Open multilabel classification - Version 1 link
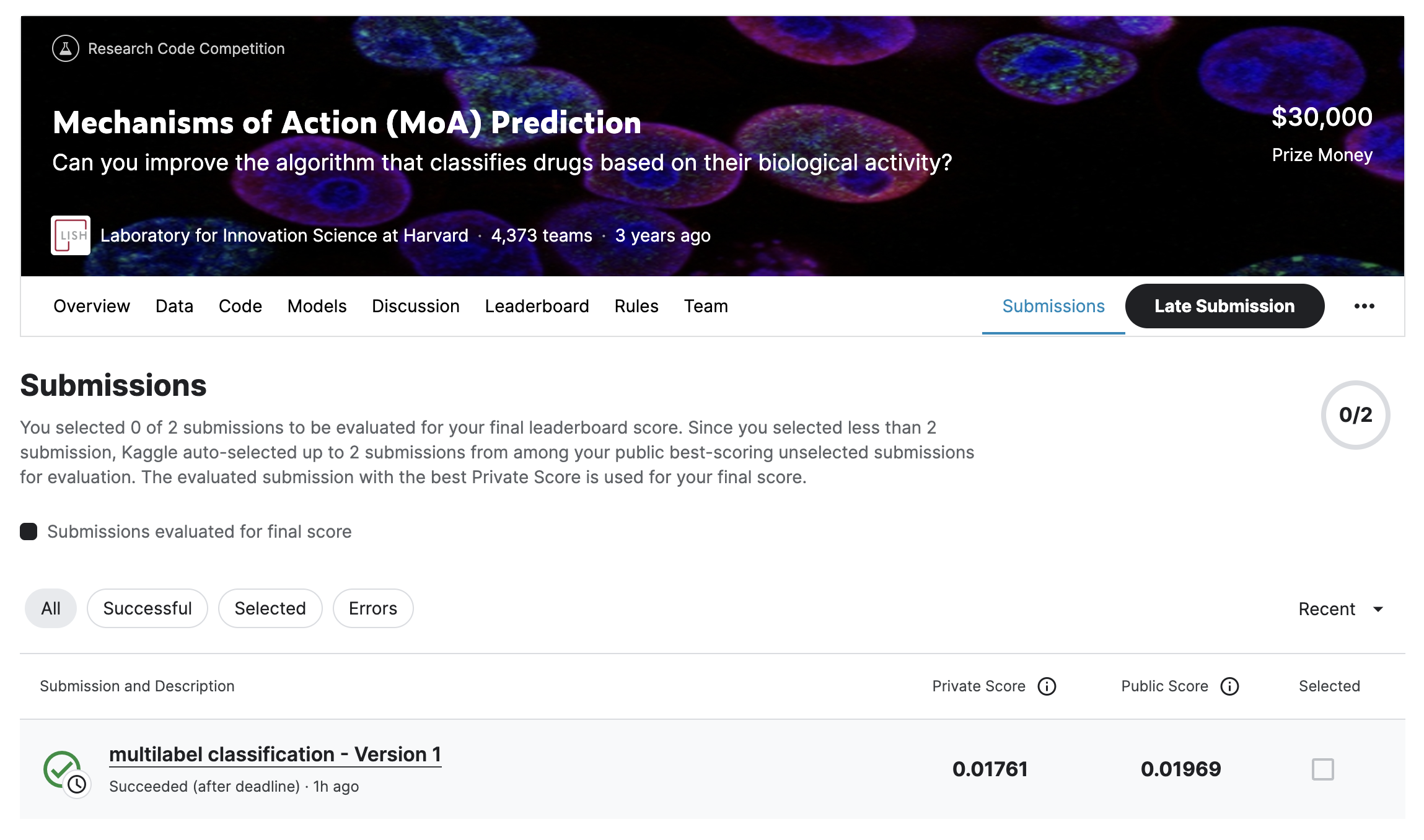This screenshot has width=1424, height=840. pyautogui.click(x=275, y=755)
